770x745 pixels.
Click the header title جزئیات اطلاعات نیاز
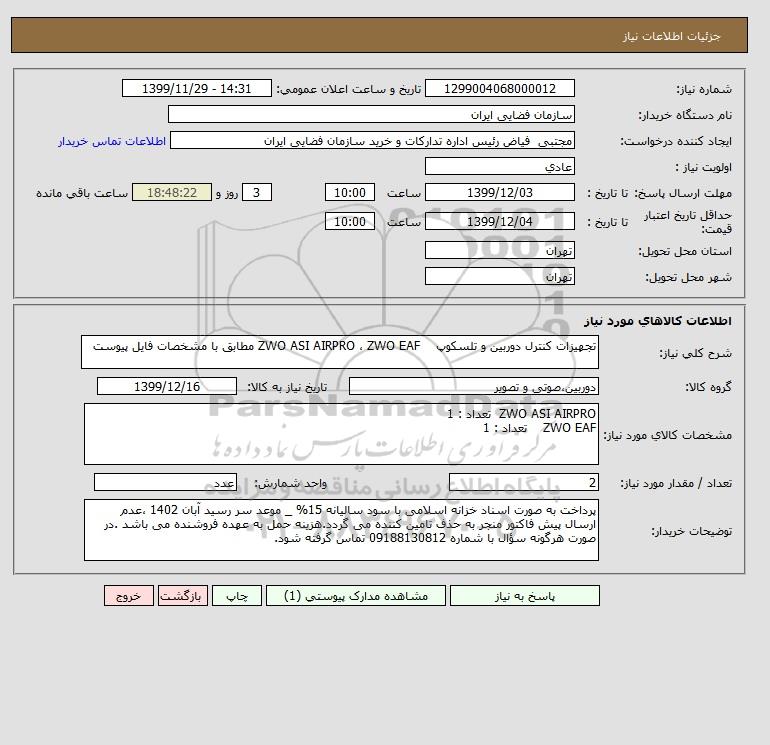[671, 36]
